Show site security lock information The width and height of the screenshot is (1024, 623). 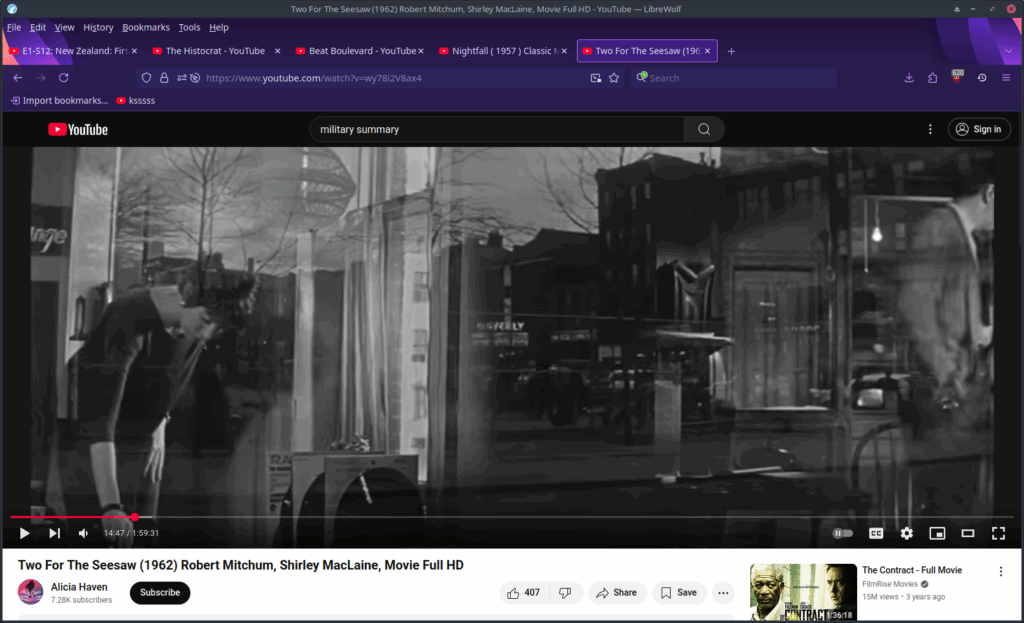[x=164, y=78]
